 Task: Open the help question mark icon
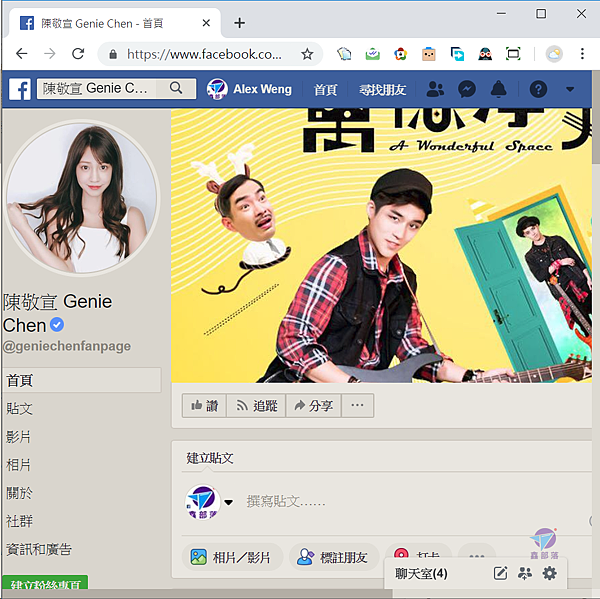(x=538, y=89)
